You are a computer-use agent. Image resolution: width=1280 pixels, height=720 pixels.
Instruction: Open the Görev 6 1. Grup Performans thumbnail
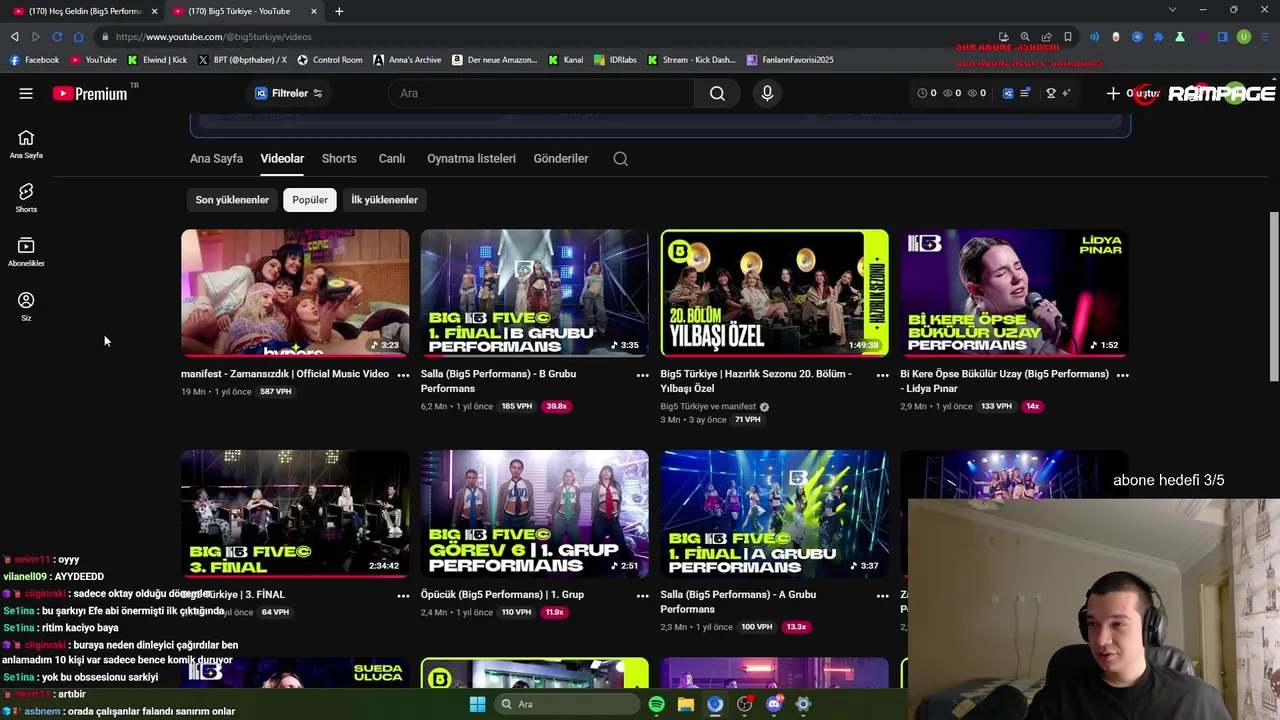[x=534, y=514]
